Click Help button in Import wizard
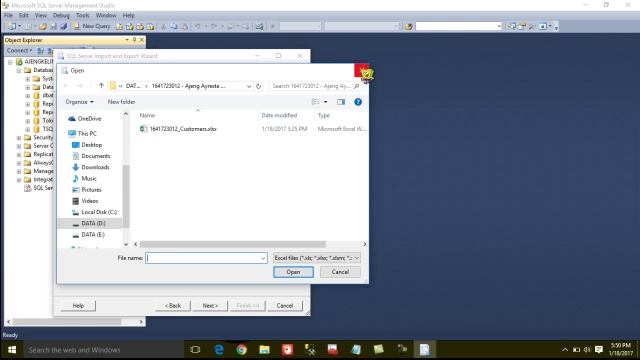Viewport: 640px width, 360px height. pos(78,306)
